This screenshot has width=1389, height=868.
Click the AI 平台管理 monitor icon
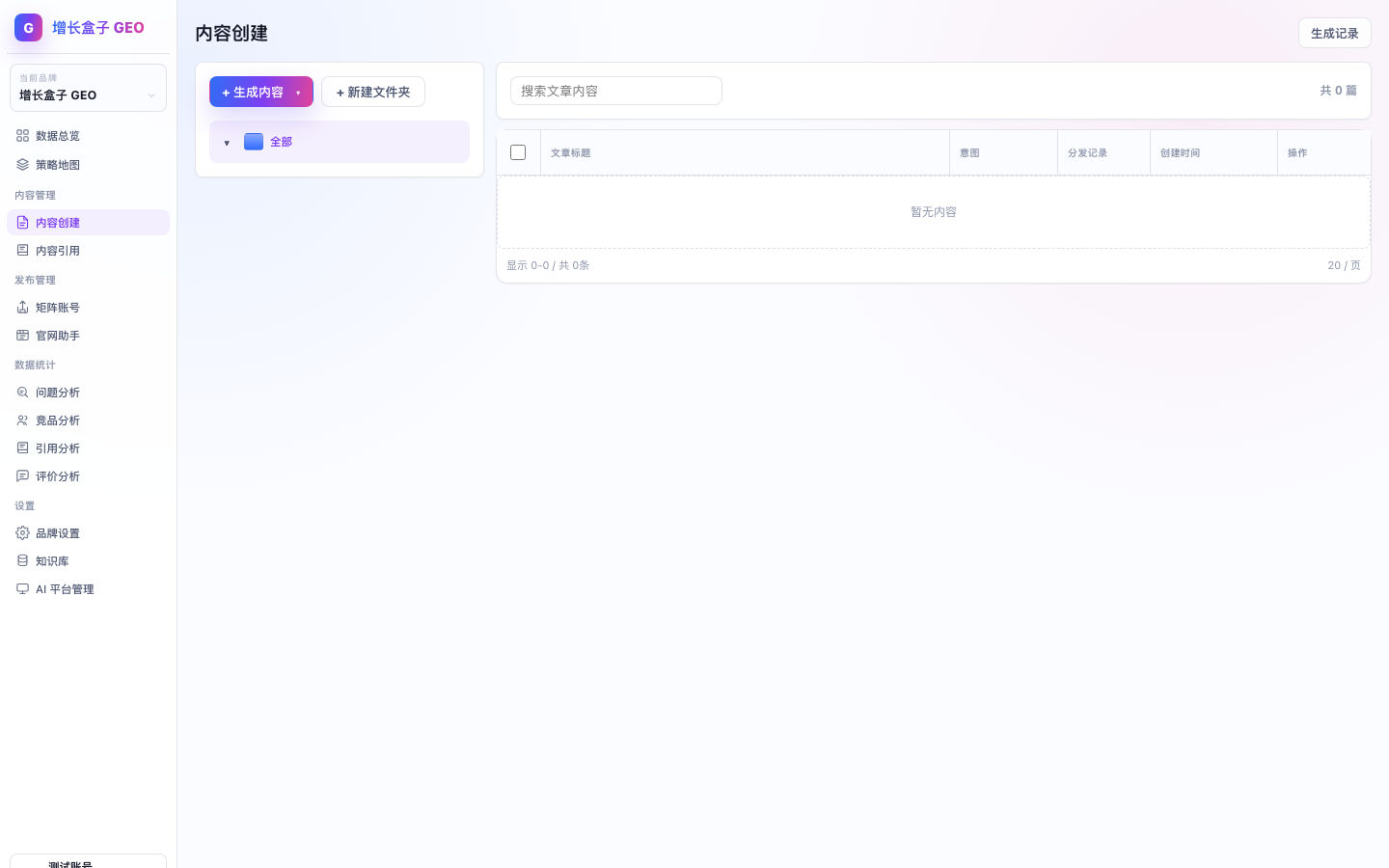pyautogui.click(x=22, y=589)
